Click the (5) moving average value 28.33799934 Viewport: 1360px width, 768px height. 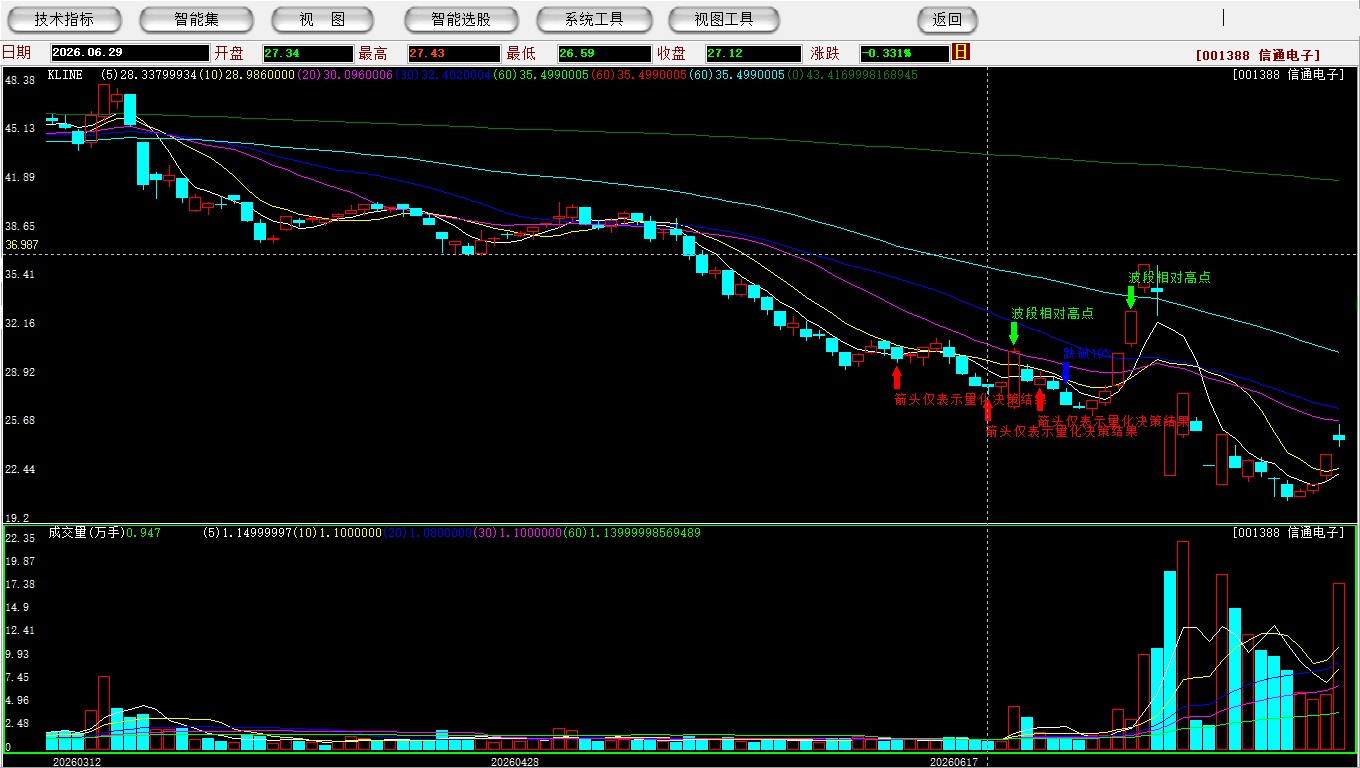click(148, 75)
